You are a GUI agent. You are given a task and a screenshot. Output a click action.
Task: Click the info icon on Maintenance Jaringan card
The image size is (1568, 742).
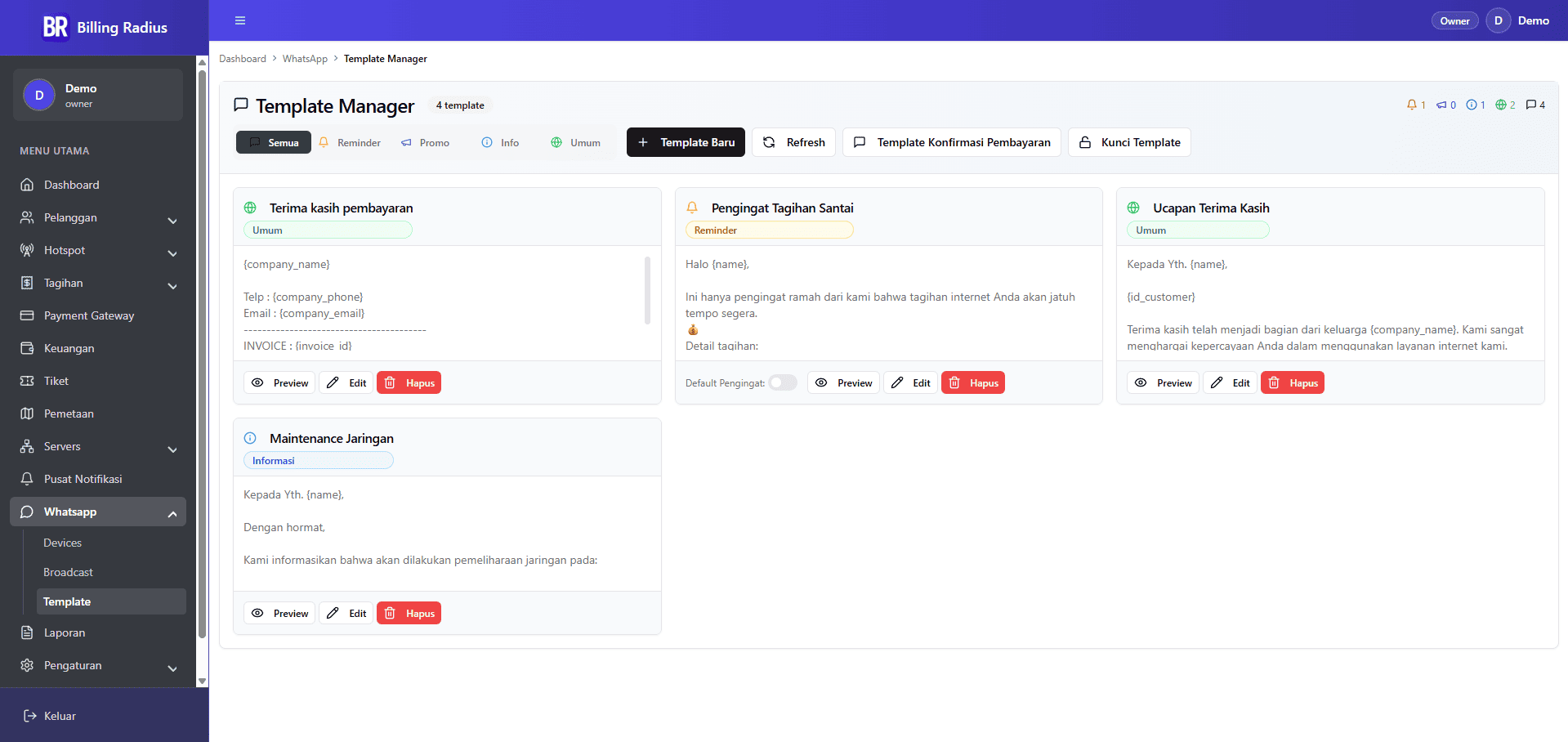[250, 438]
